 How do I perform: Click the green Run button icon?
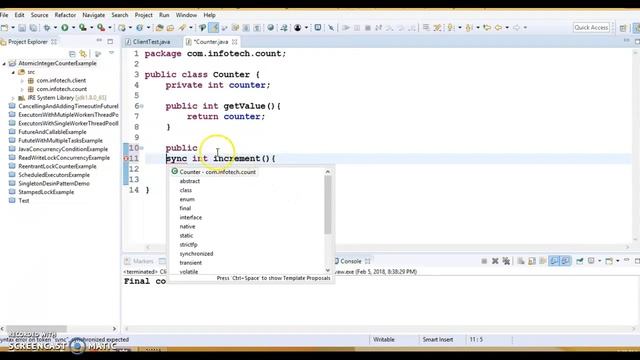click(65, 28)
